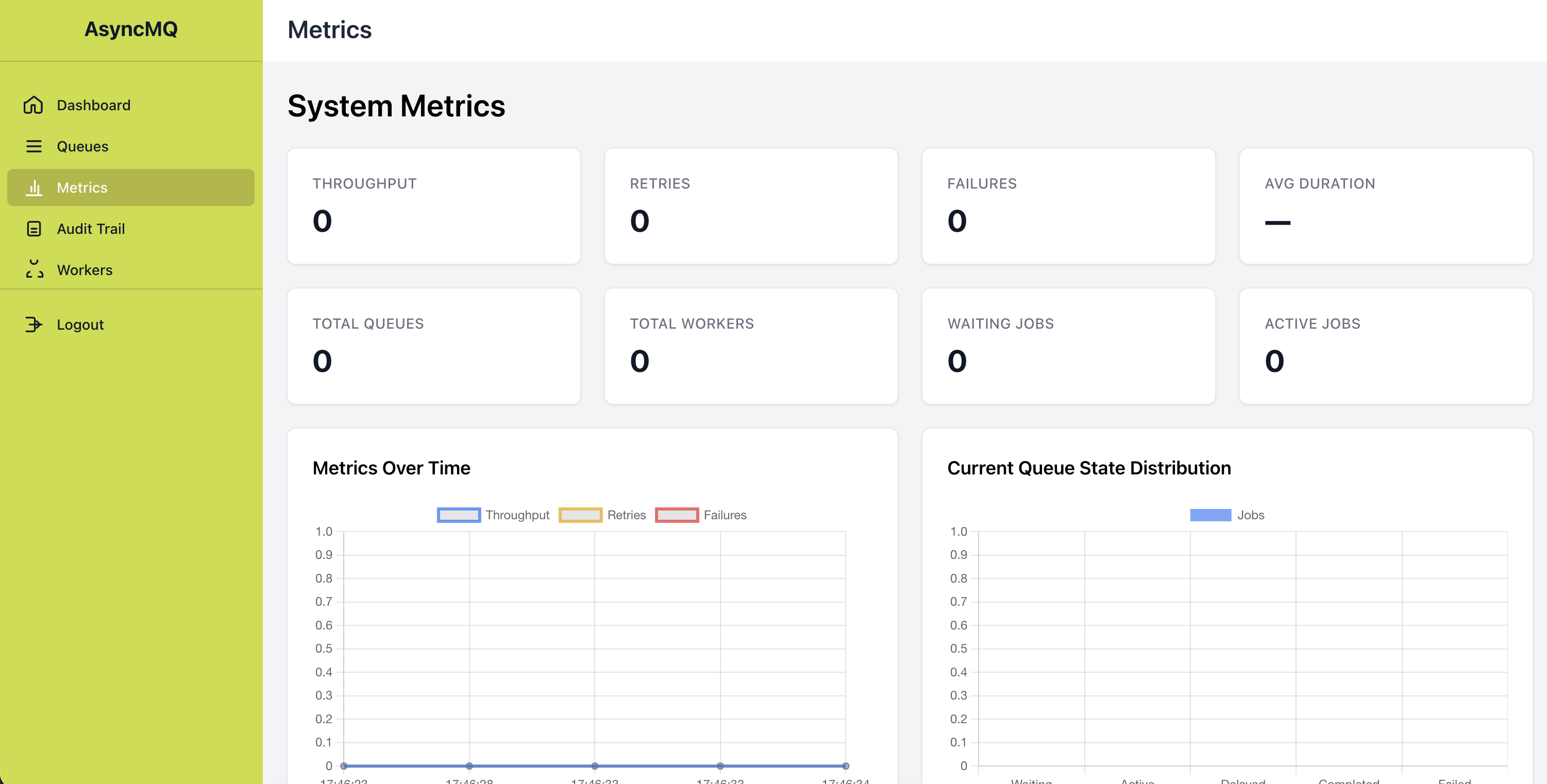Click the Waiting Jobs card

coord(1068,346)
